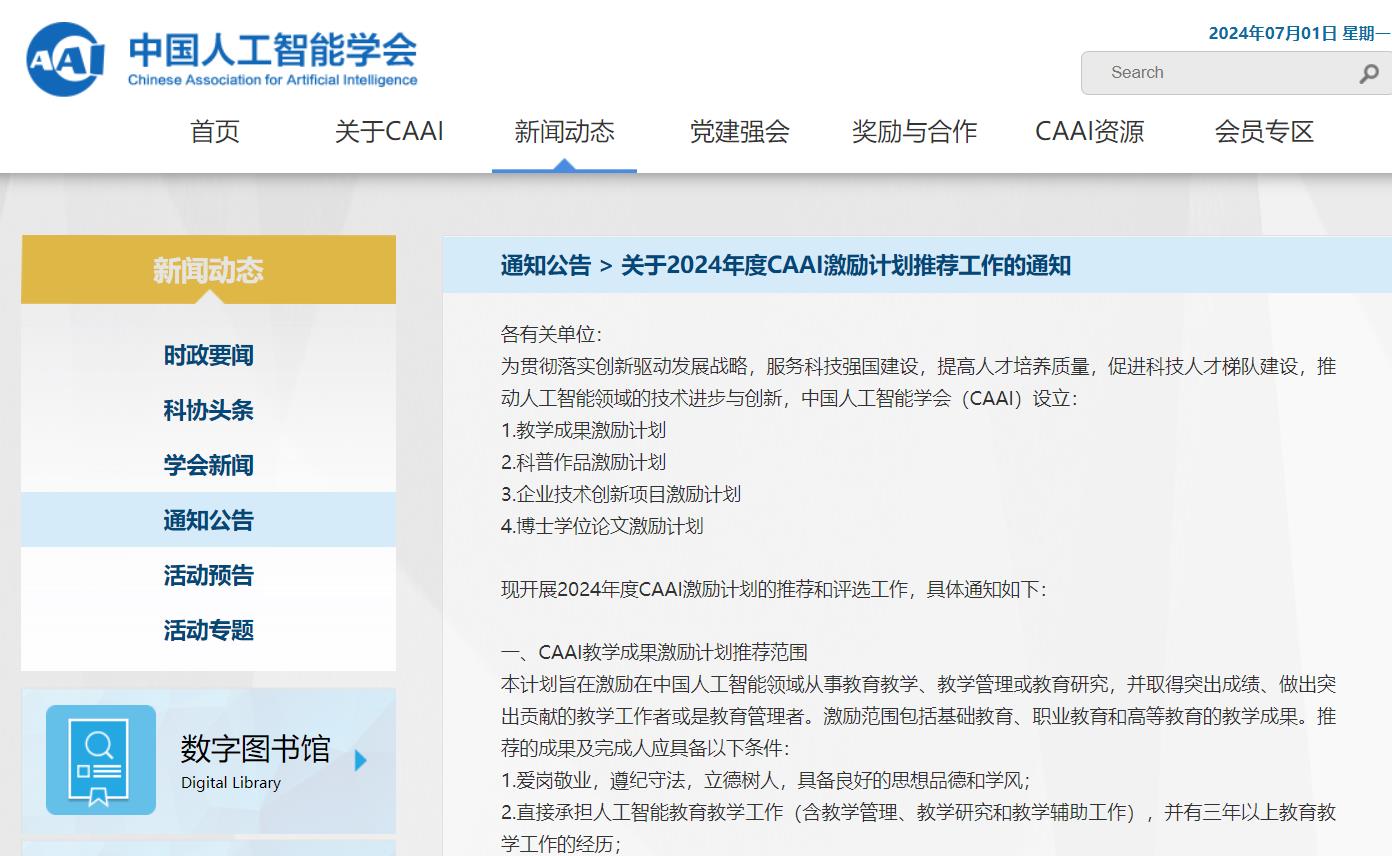1392x856 pixels.
Task: Open the 关于CAAI navigation item
Action: (x=389, y=131)
